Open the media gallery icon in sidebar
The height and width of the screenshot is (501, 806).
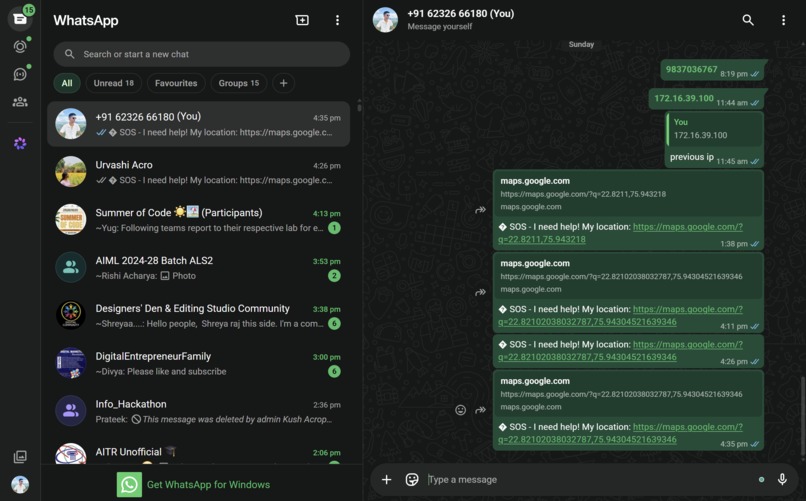coord(20,456)
